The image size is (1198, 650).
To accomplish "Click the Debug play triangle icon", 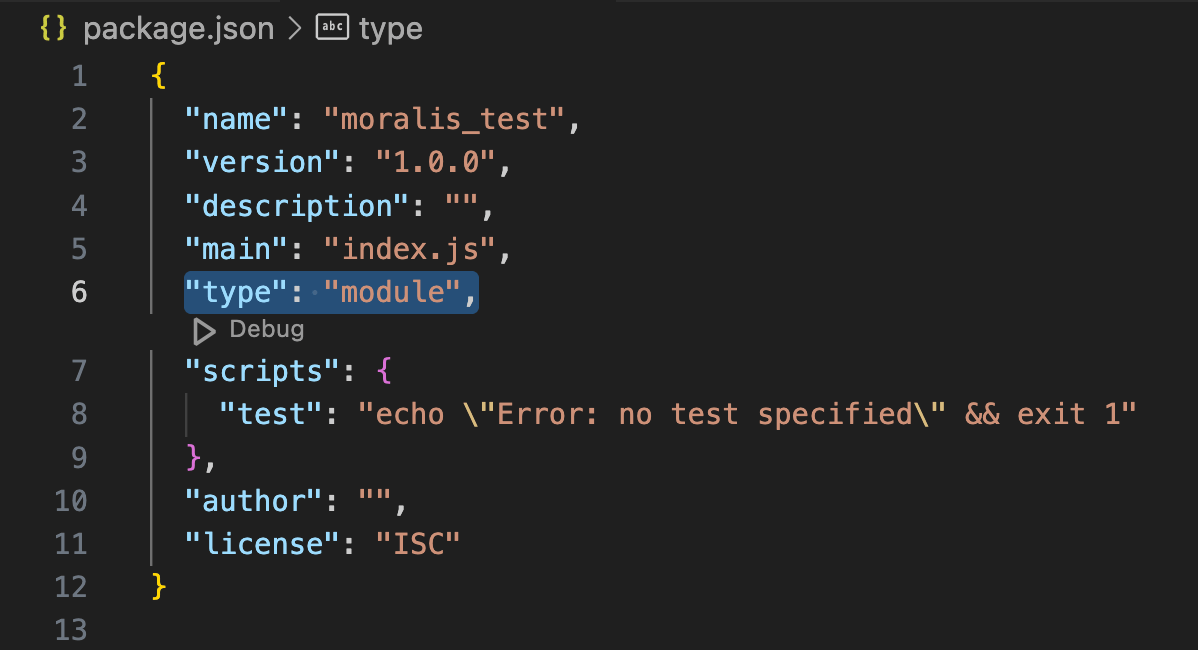I will click(x=204, y=331).
